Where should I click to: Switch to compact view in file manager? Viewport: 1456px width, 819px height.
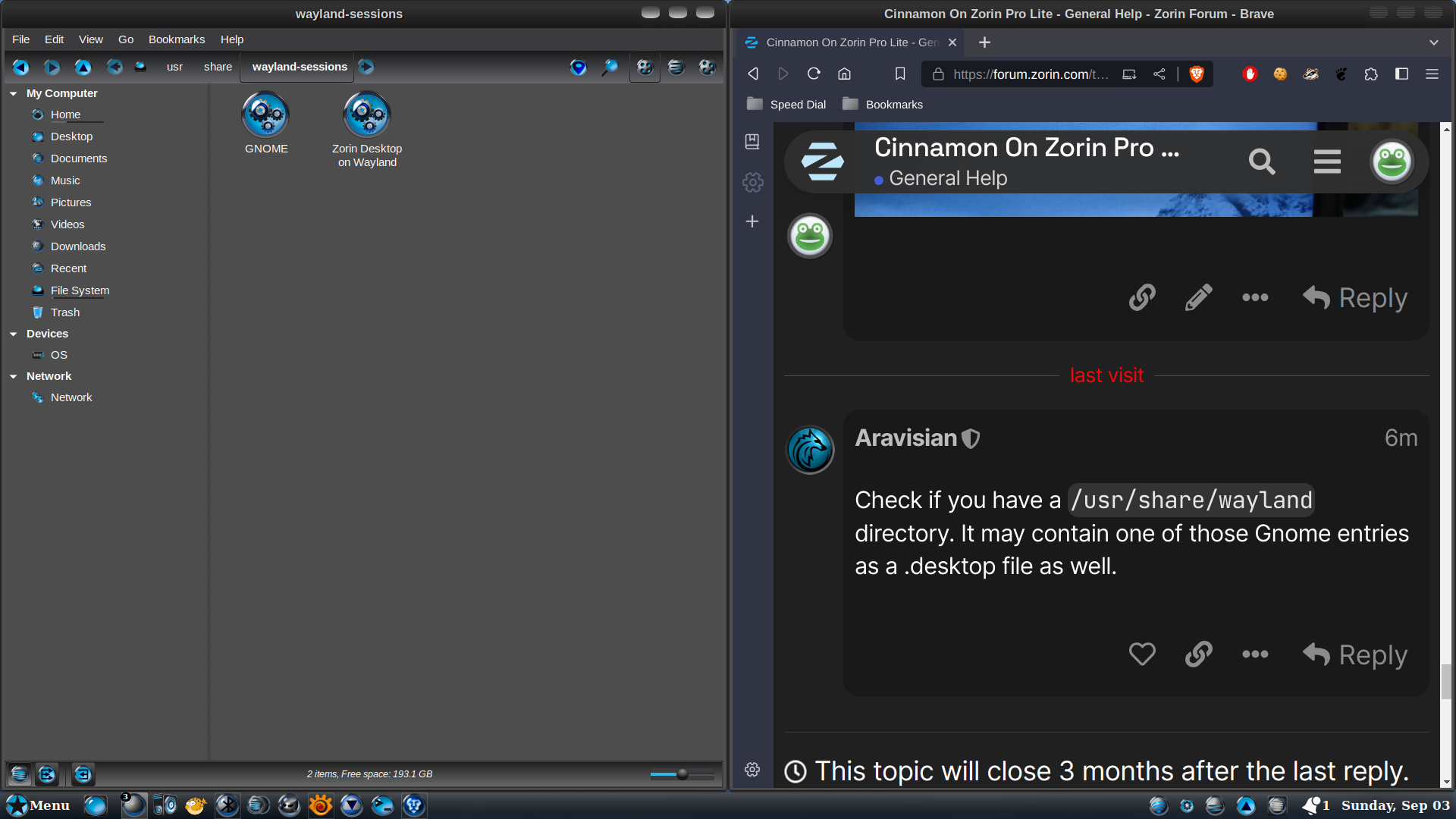[x=707, y=67]
